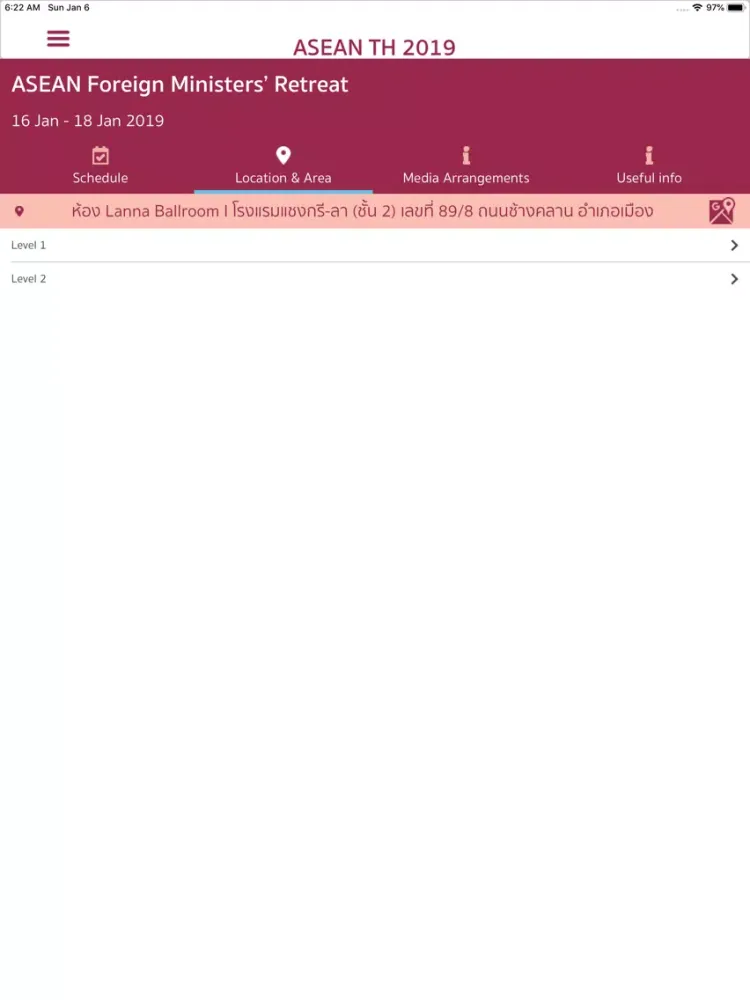Tap the battery status icon
750x1000 pixels.
[x=735, y=8]
